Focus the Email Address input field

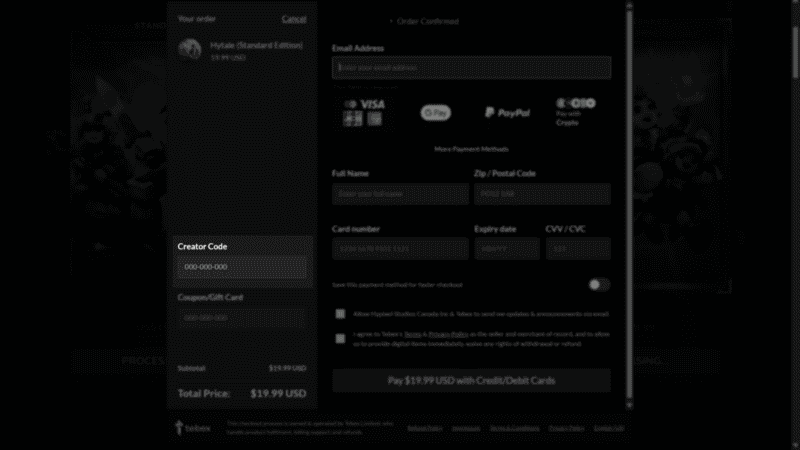[x=471, y=68]
